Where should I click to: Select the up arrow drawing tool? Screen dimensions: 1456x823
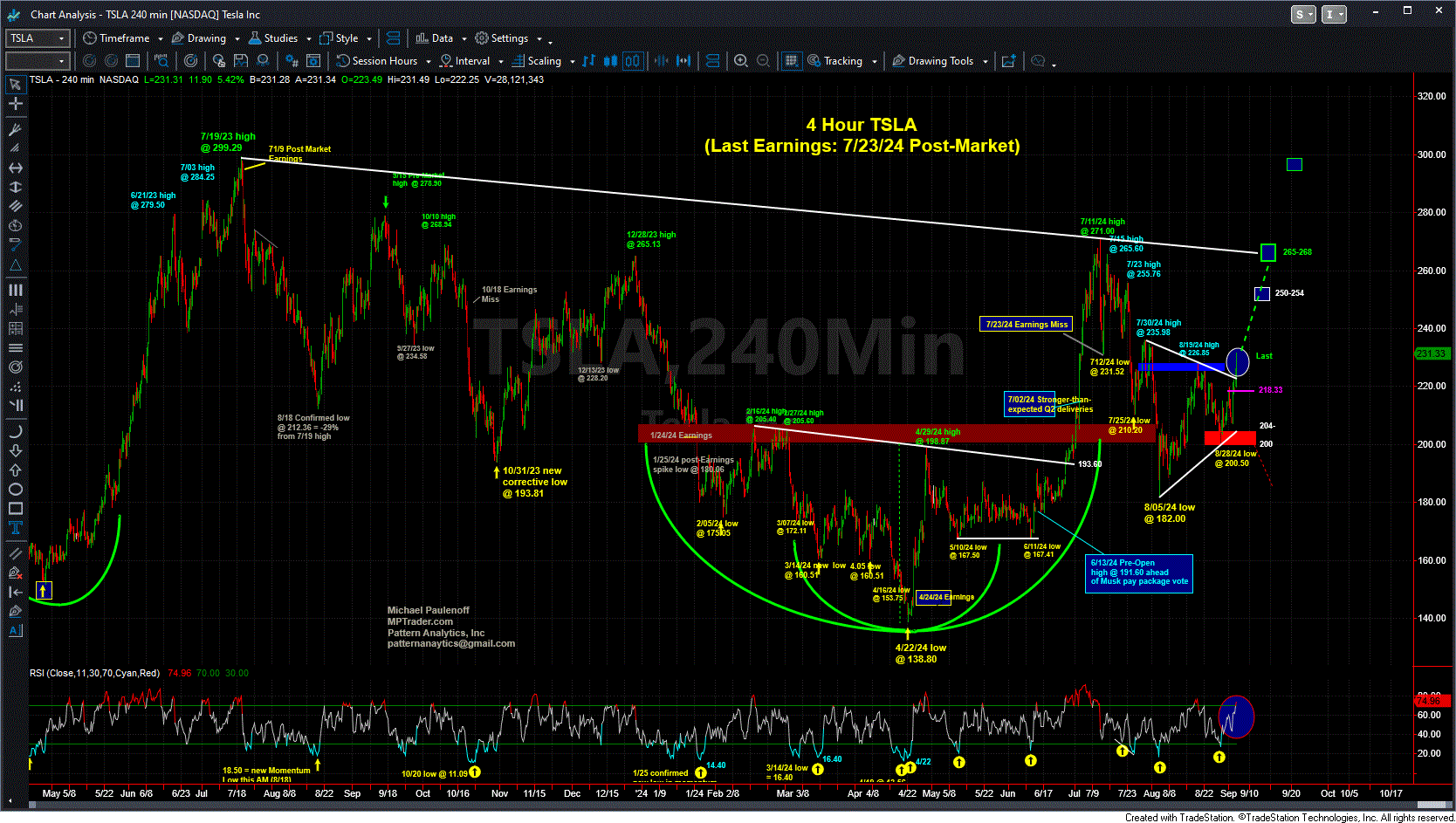pyautogui.click(x=16, y=471)
